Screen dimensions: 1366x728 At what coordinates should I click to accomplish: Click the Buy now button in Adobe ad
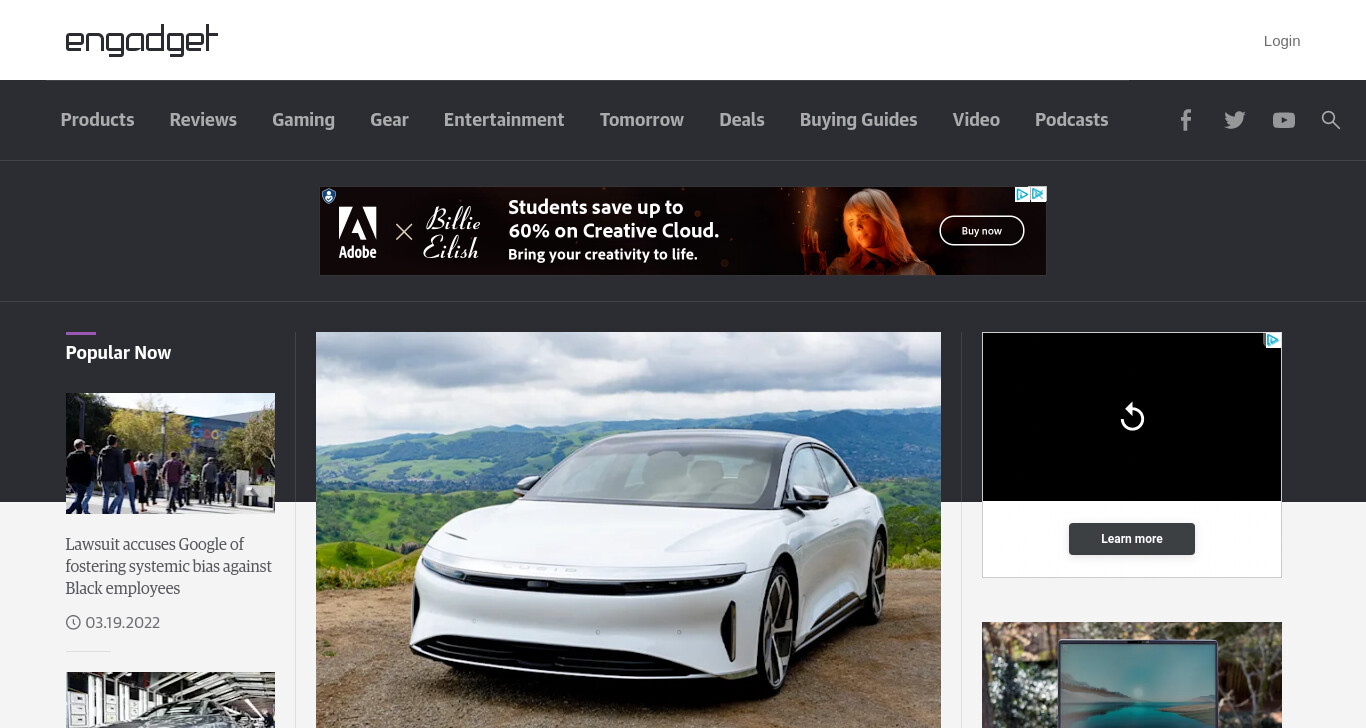(x=982, y=231)
